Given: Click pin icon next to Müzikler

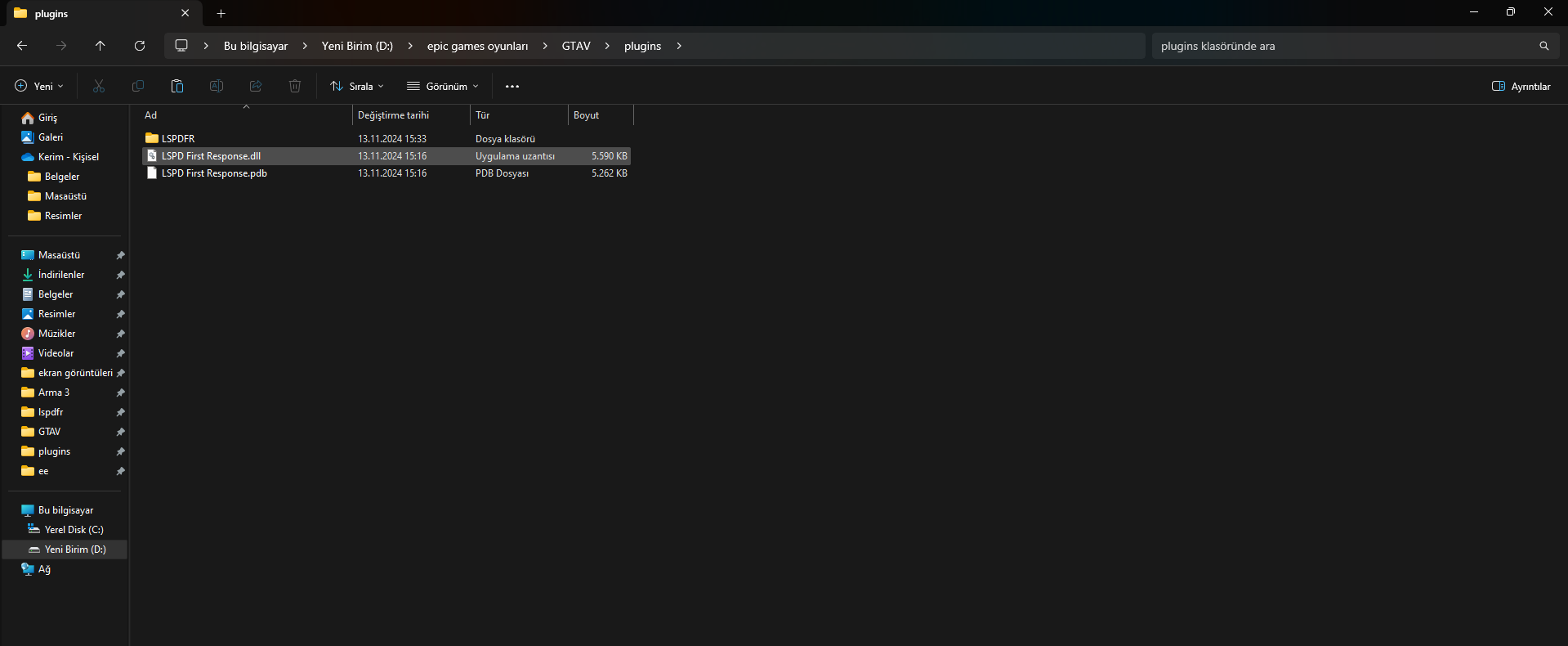Looking at the screenshot, I should pyautogui.click(x=121, y=334).
